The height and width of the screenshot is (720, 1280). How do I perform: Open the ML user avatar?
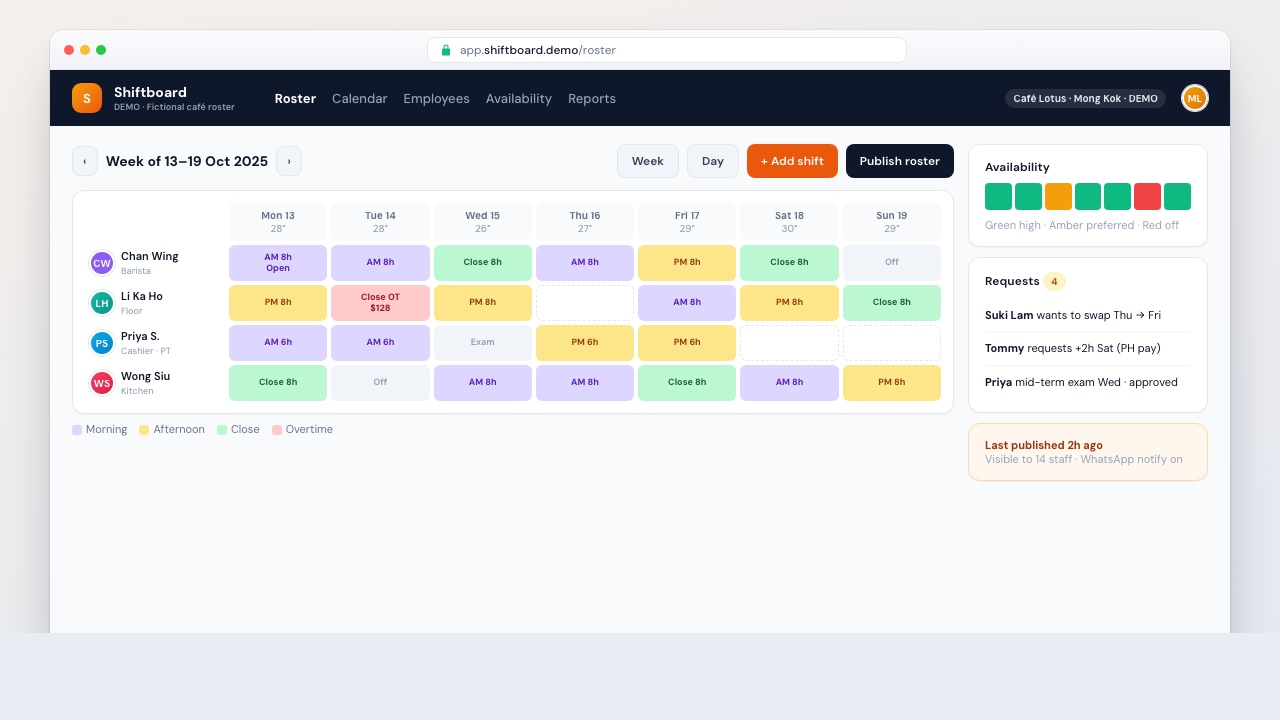click(x=1195, y=98)
